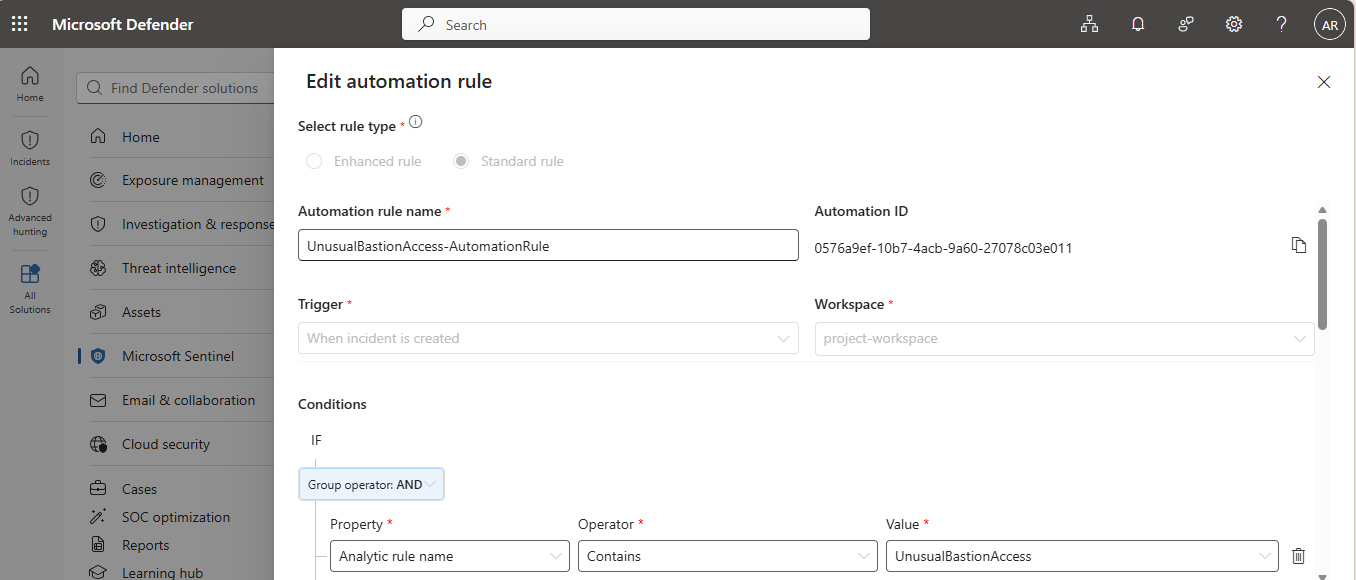Click the SOC optimization wand icon
Screen dimensions: 1356x580
point(98,517)
